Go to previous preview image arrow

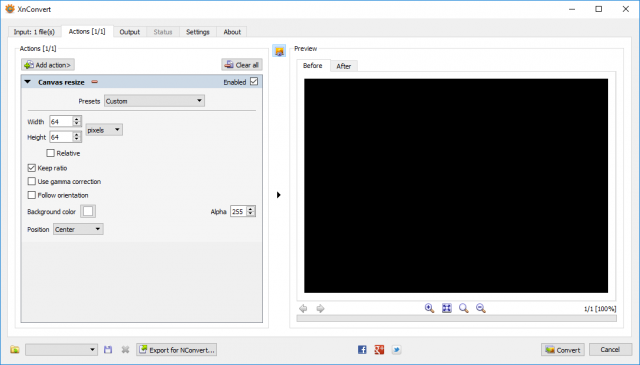303,308
